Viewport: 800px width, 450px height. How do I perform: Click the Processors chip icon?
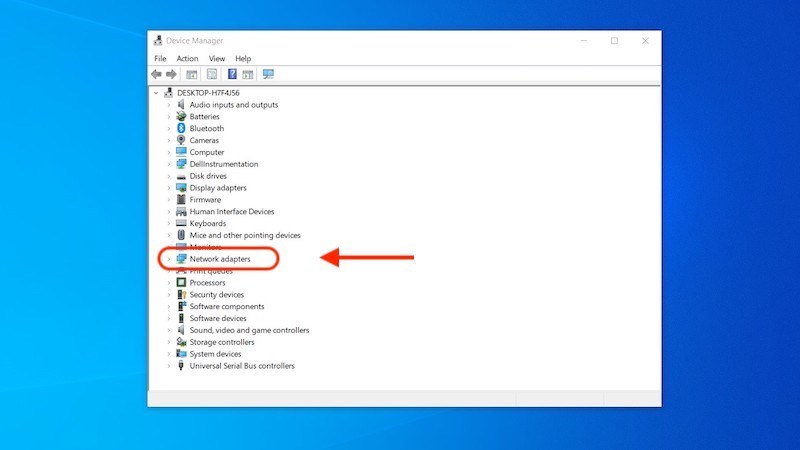[181, 283]
